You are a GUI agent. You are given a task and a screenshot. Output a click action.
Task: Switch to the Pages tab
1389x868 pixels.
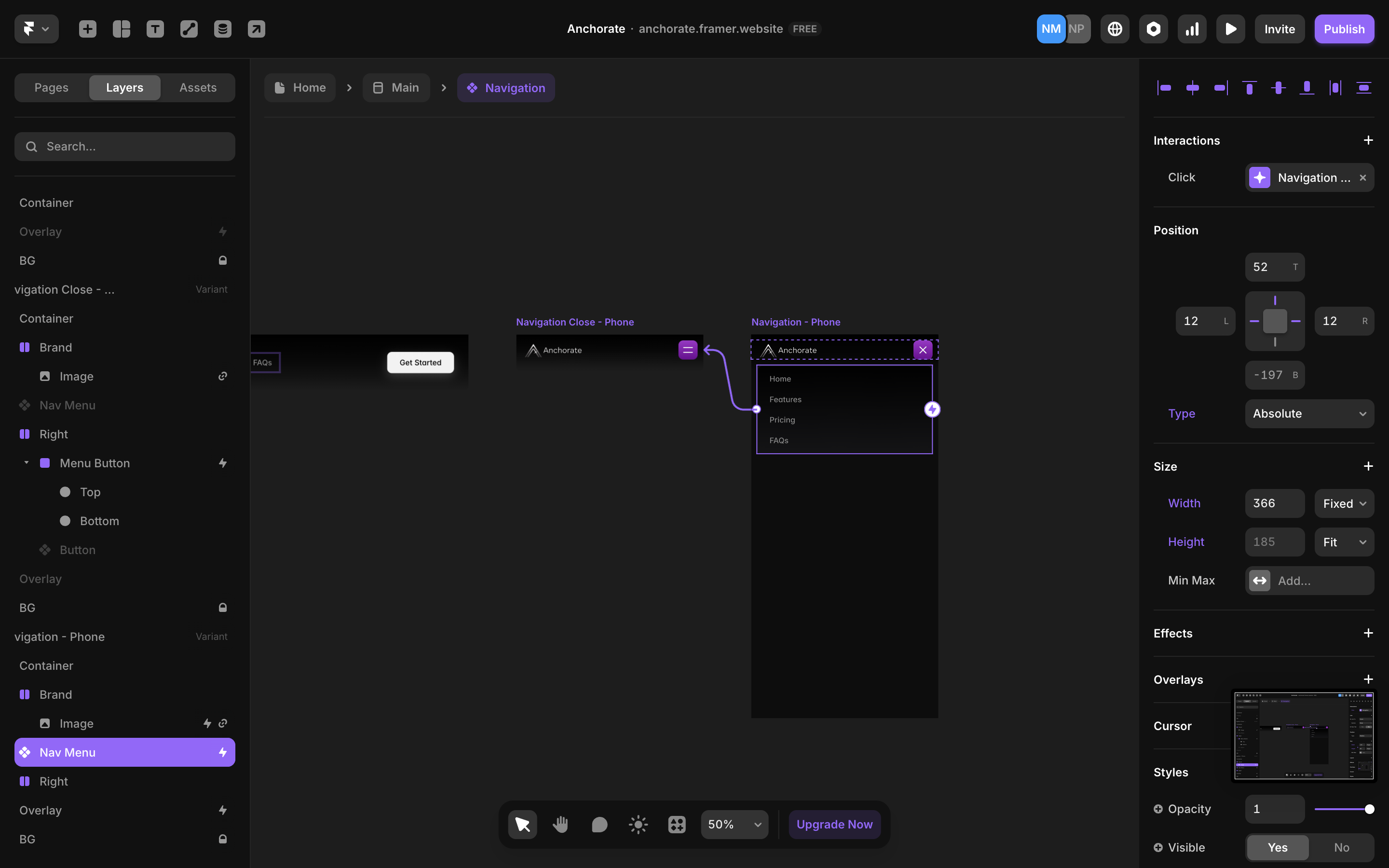pos(51,88)
